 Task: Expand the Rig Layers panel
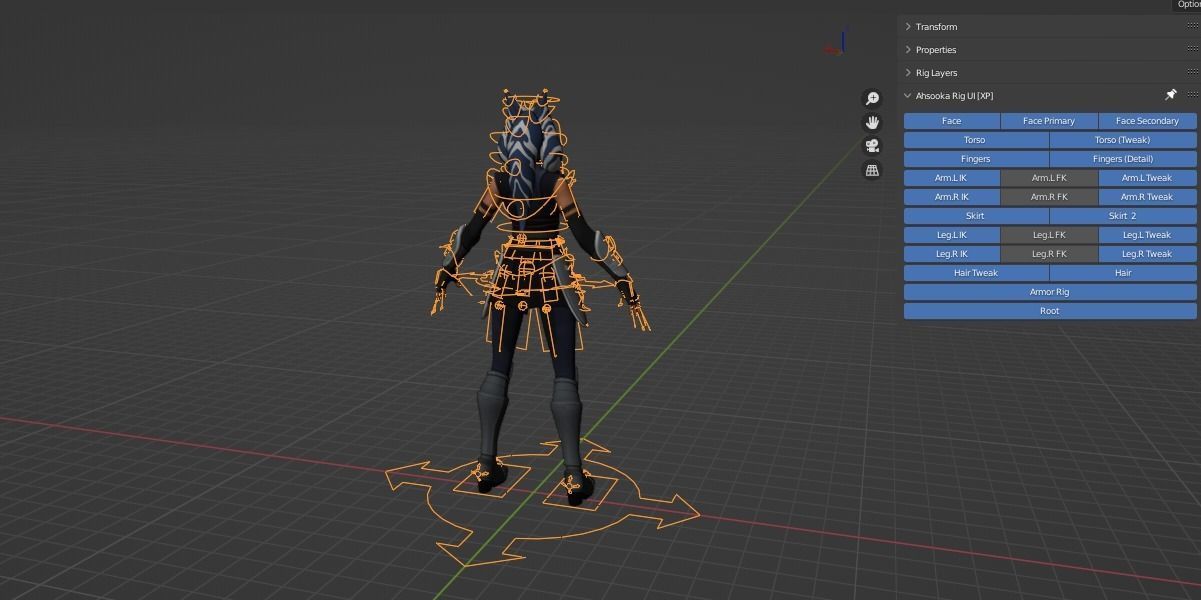908,73
